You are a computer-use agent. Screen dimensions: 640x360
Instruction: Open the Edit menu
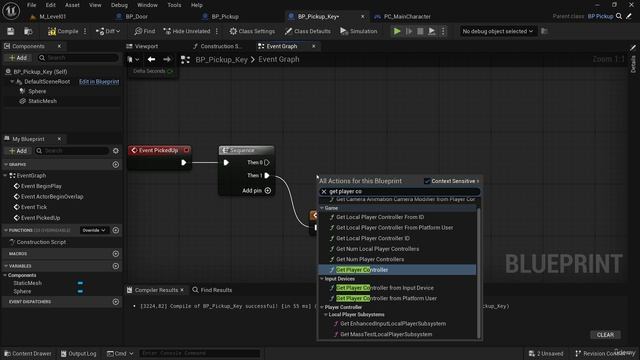[x=51, y=5]
